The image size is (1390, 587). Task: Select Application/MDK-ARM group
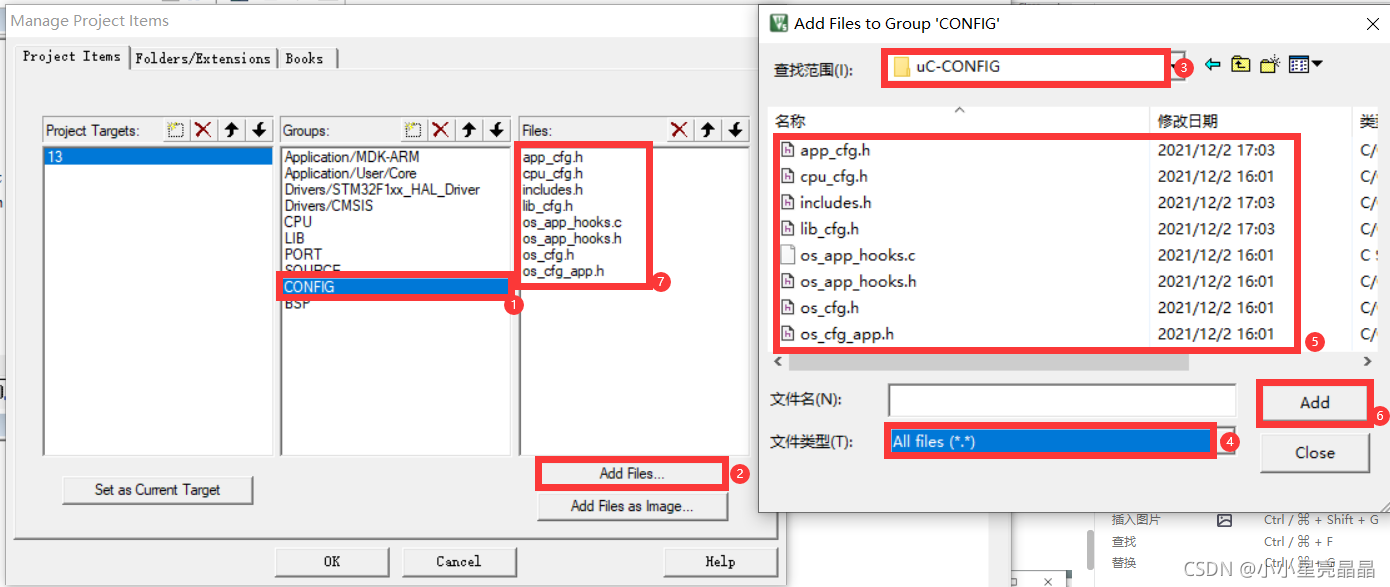pos(352,157)
